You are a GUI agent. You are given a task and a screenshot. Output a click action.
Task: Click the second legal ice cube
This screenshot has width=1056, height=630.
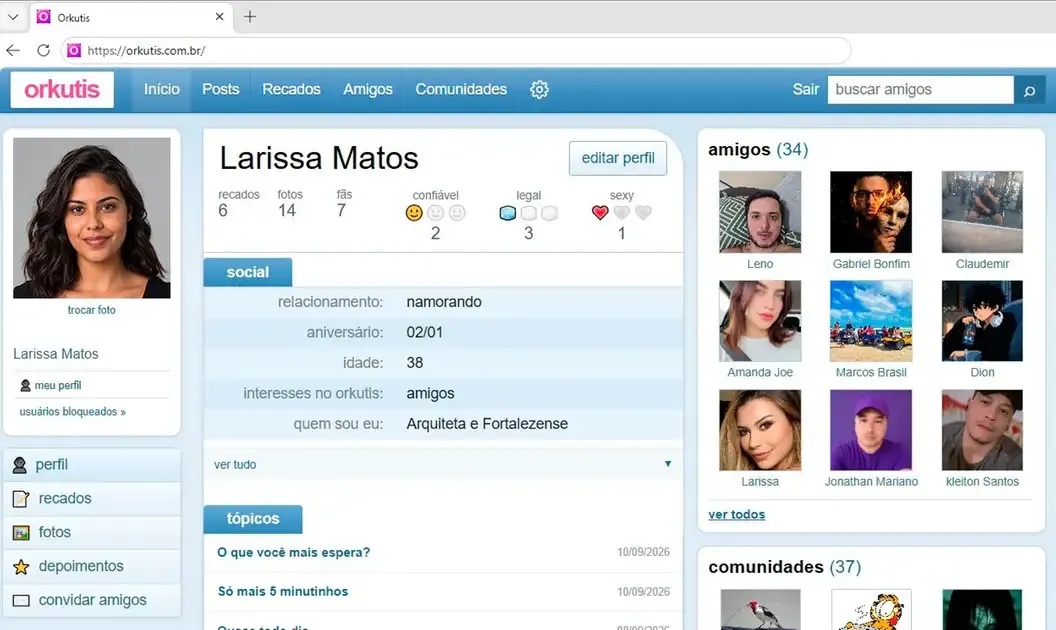[x=529, y=213]
